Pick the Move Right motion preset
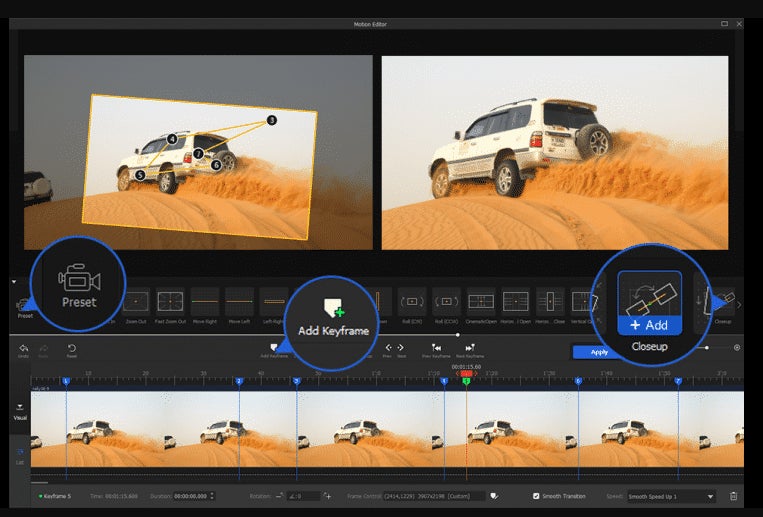Viewport: 763px width, 517px height. click(x=205, y=300)
